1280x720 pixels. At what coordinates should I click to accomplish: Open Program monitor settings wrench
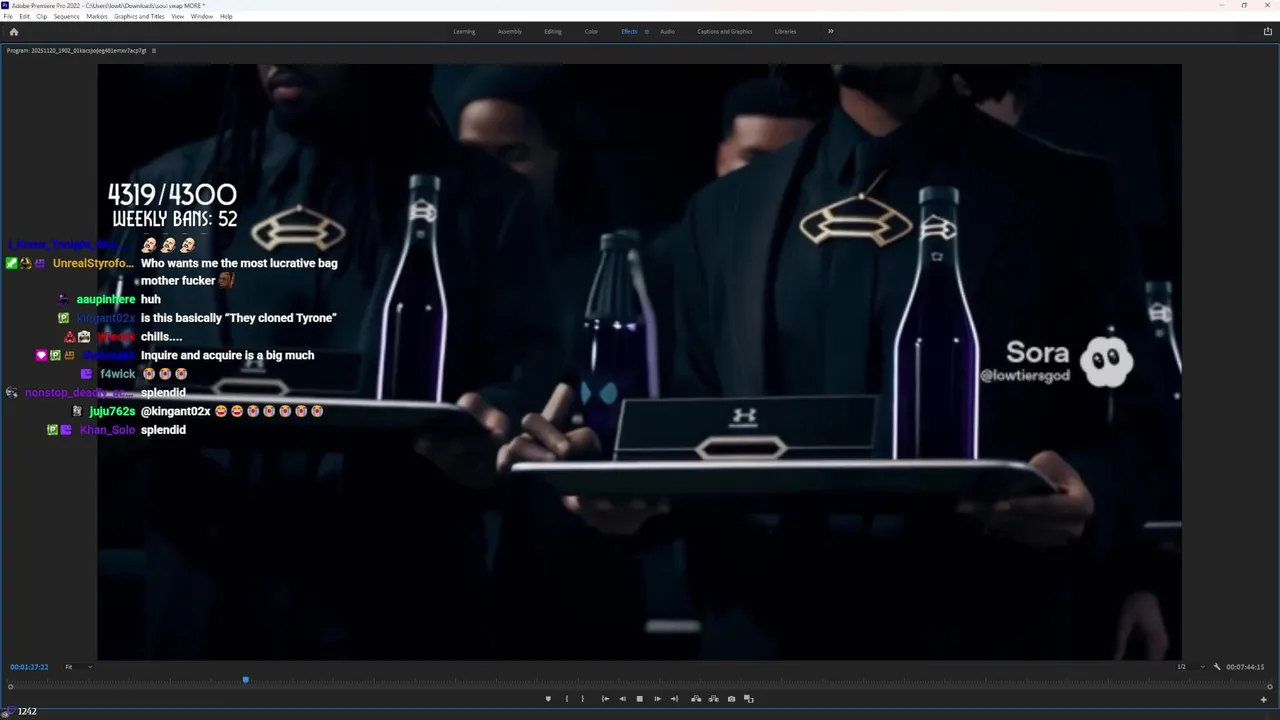click(1217, 667)
